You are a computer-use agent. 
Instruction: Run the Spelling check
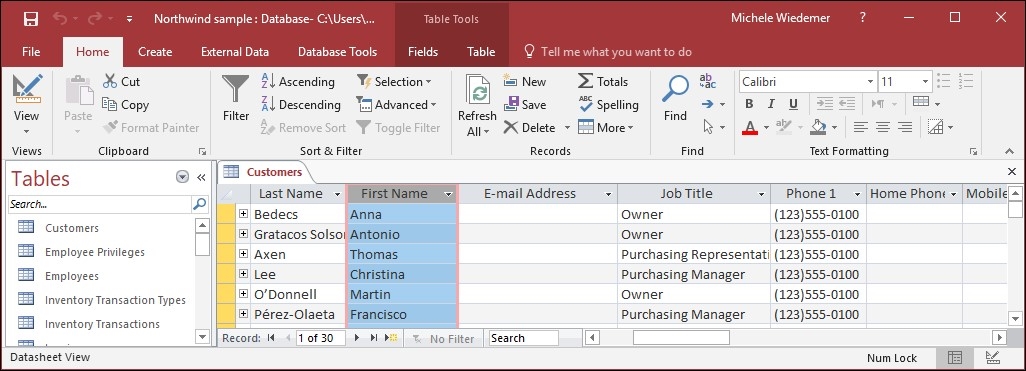(x=609, y=105)
